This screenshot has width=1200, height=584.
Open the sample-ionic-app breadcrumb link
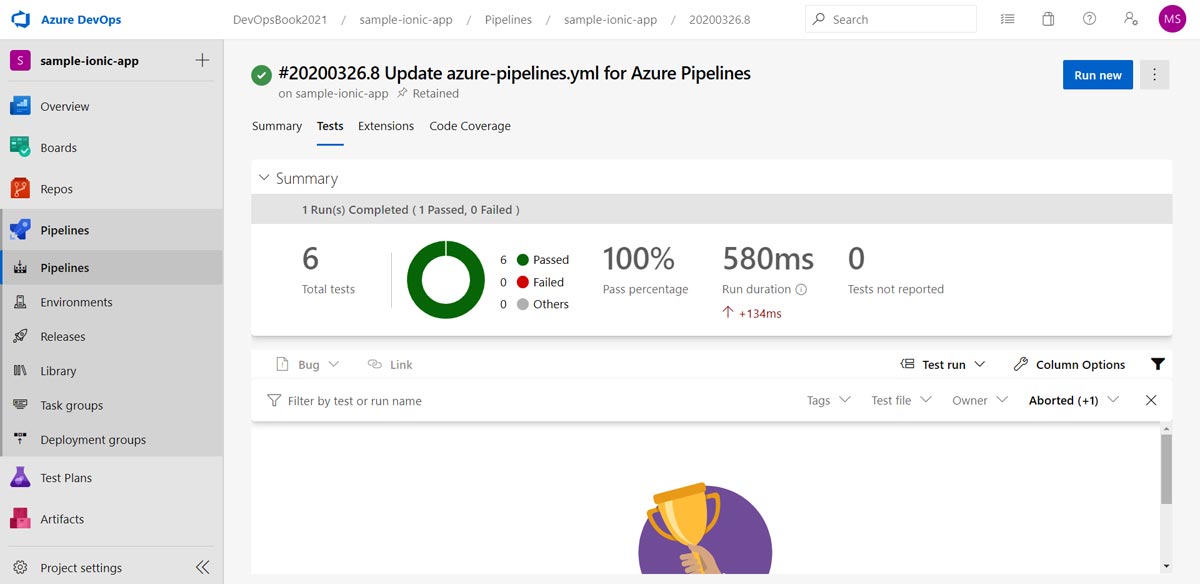click(x=406, y=18)
